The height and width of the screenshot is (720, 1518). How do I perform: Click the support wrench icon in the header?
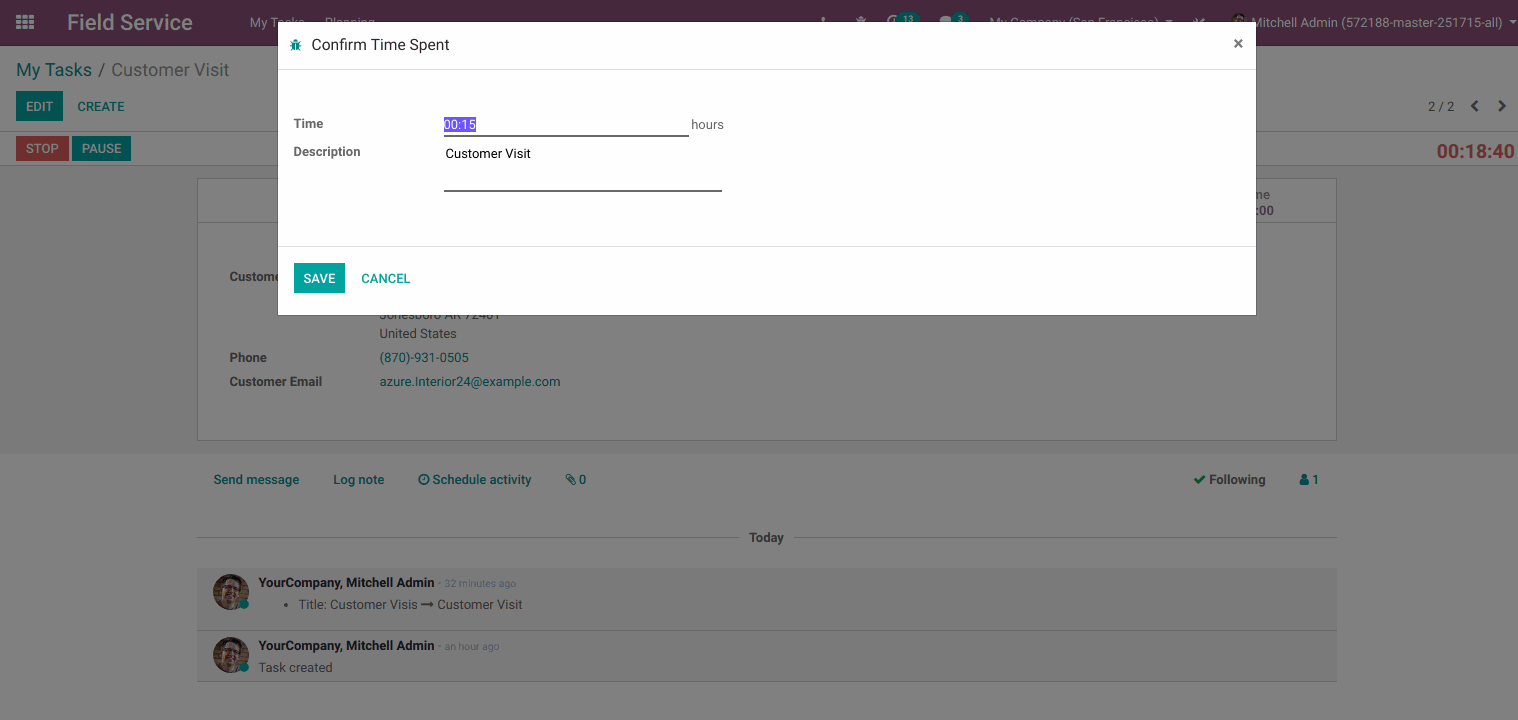(x=1197, y=21)
